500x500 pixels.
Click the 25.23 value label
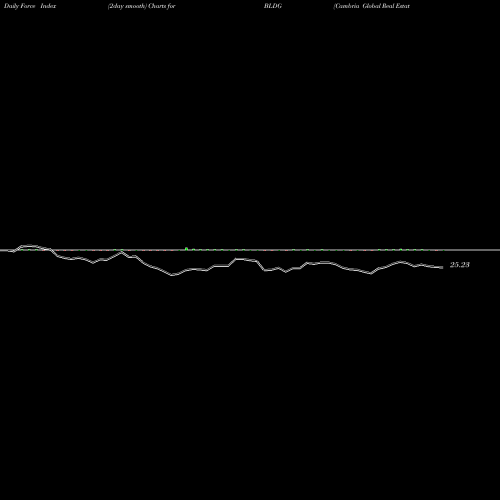pos(460,265)
